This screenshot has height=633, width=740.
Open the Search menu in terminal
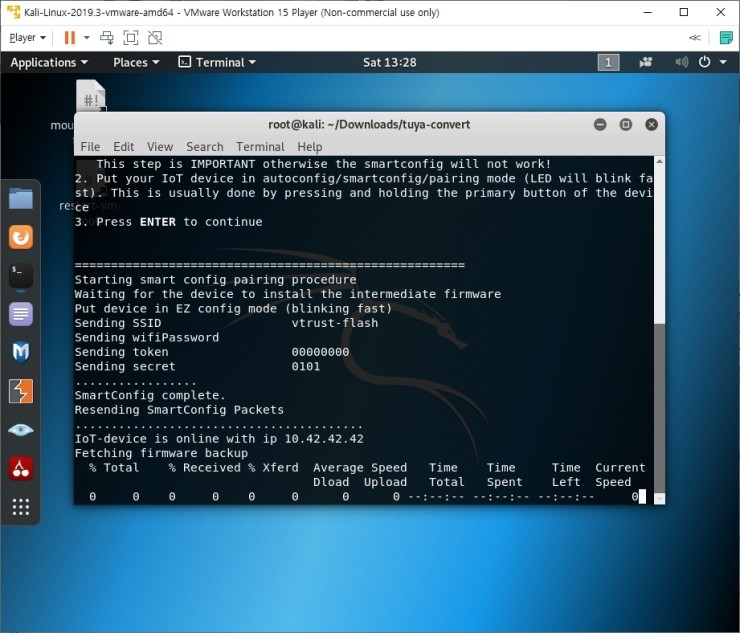(205, 147)
